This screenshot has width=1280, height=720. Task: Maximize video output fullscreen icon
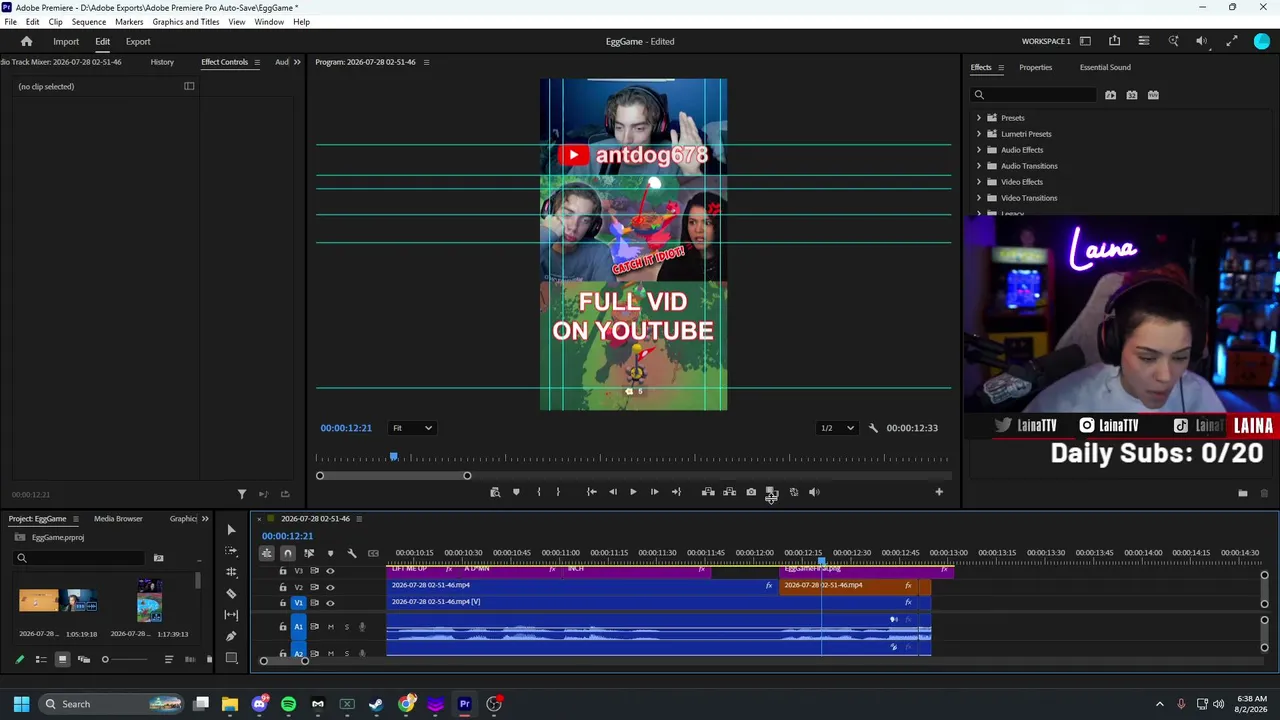[x=1232, y=41]
